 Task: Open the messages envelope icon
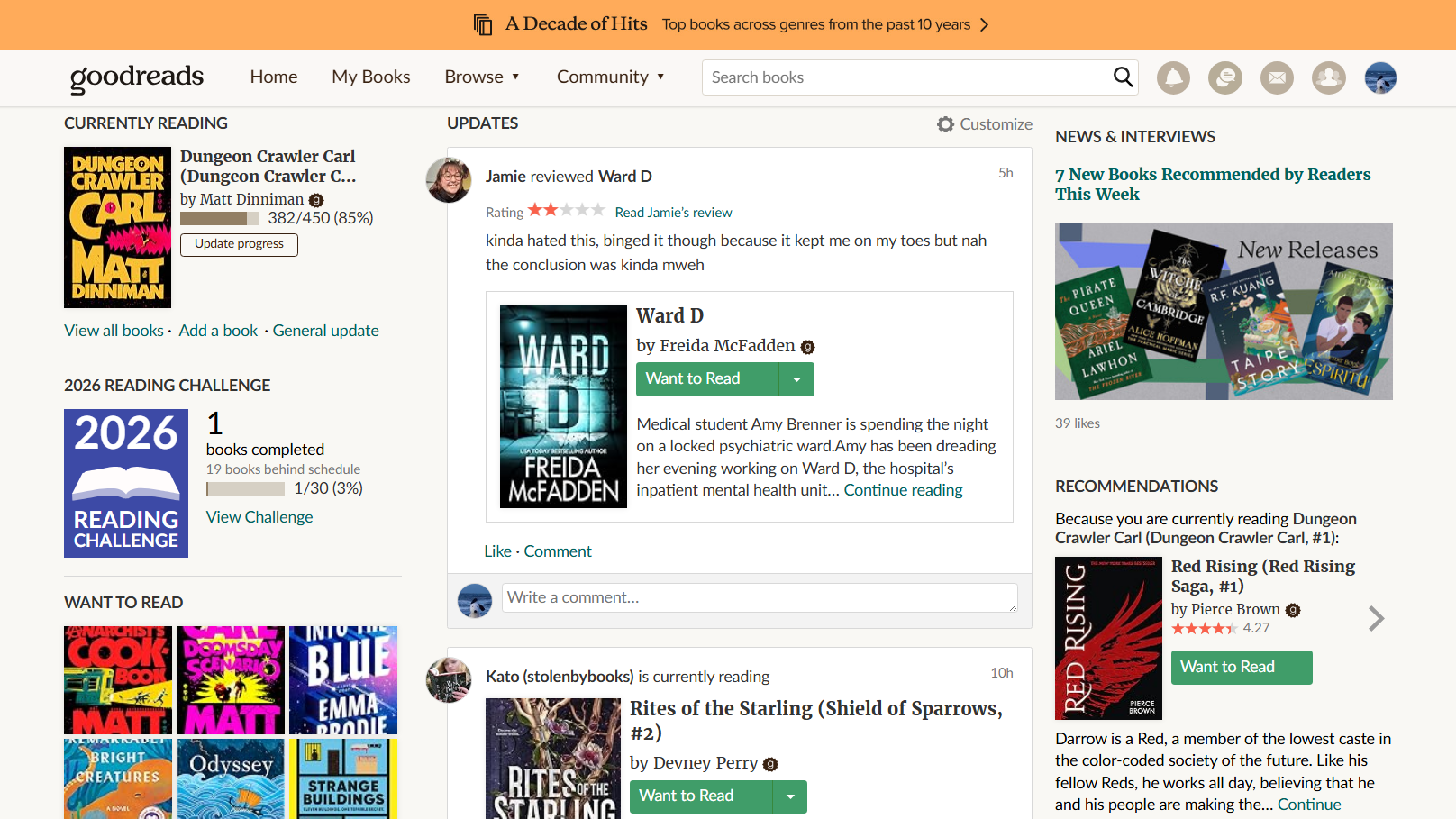[1277, 77]
